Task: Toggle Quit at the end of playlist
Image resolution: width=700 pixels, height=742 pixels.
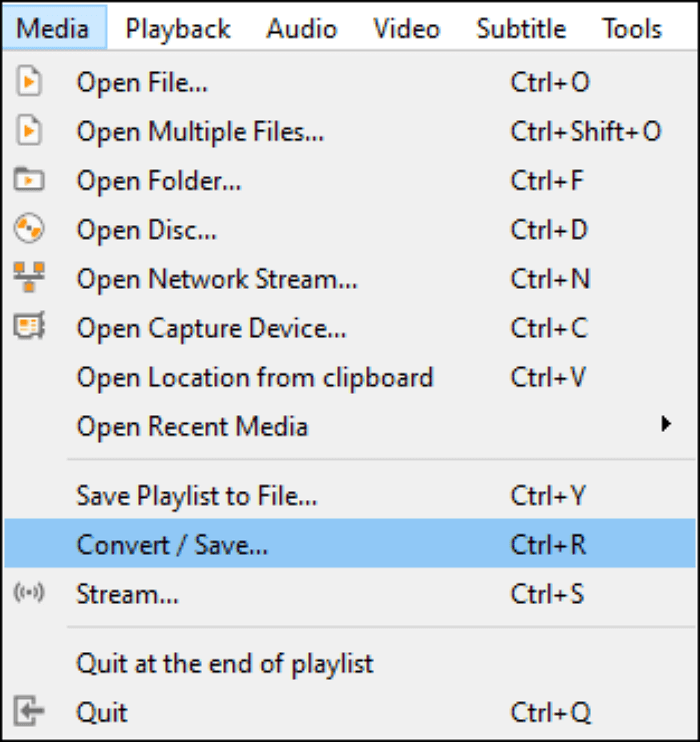Action: click(x=224, y=663)
